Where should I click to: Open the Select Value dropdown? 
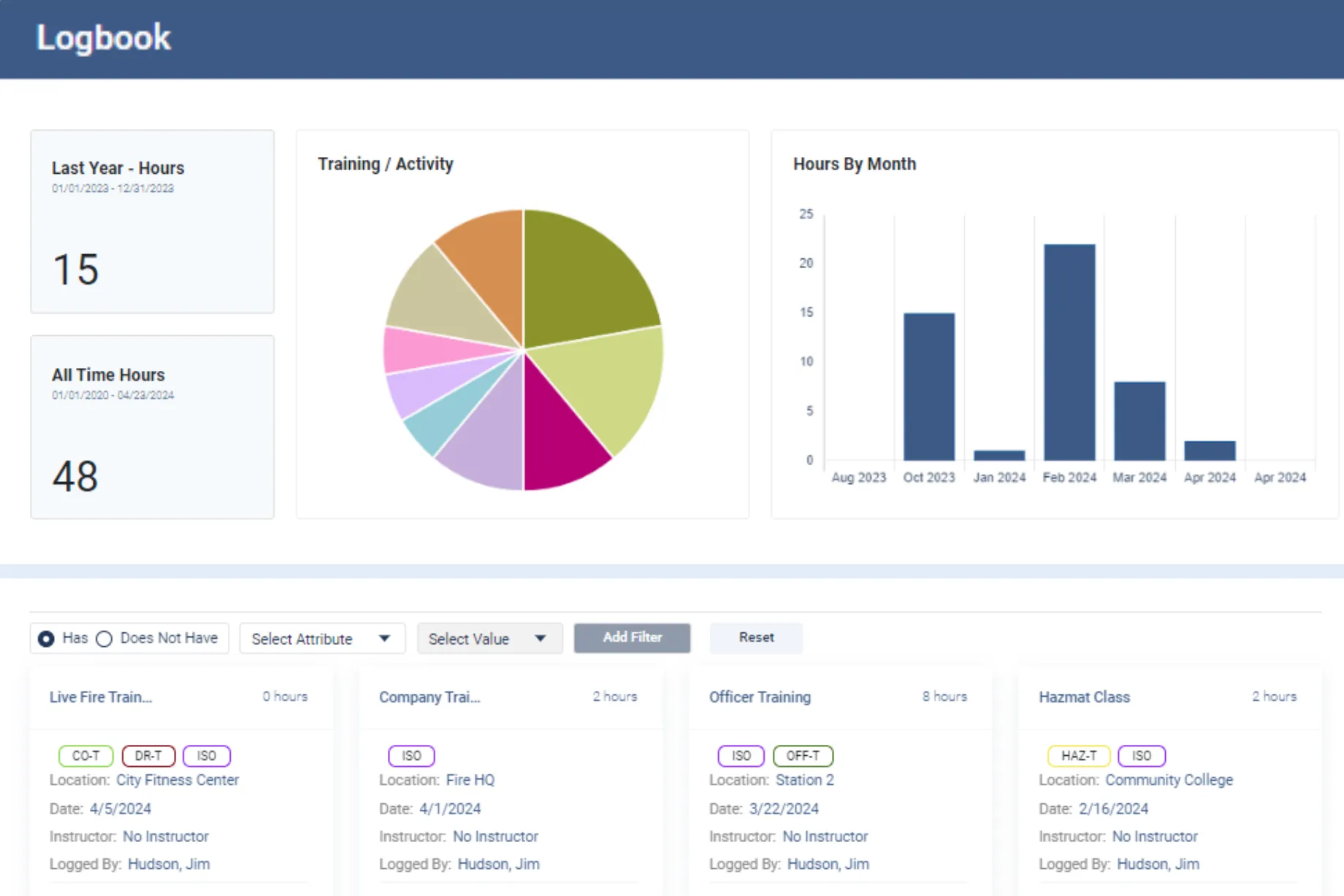coord(489,639)
